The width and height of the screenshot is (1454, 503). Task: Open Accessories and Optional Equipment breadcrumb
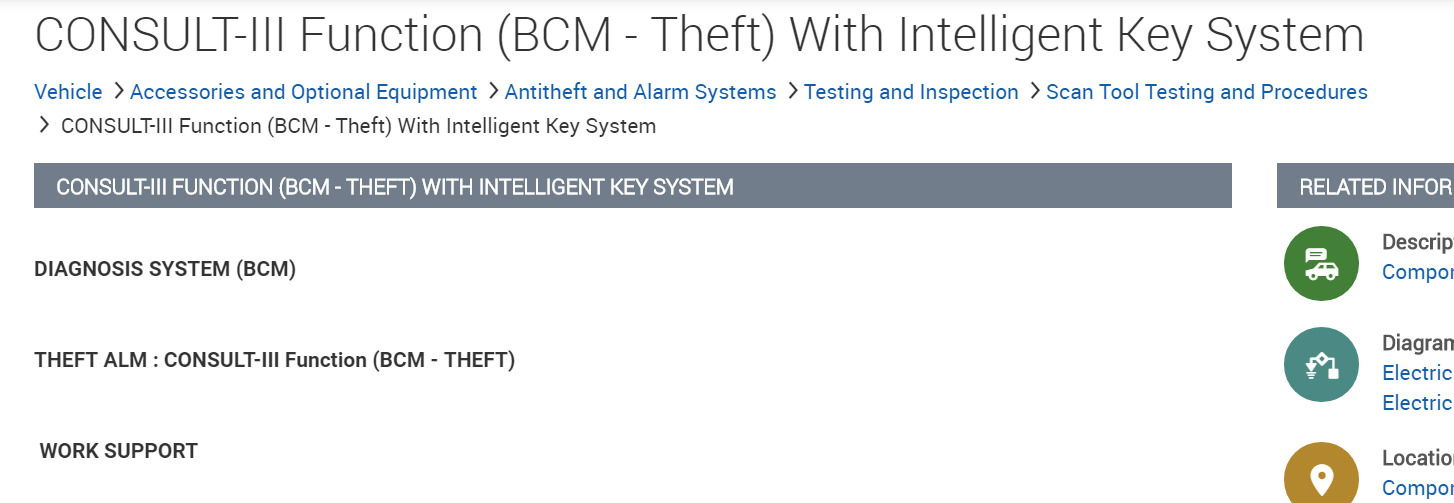point(304,92)
